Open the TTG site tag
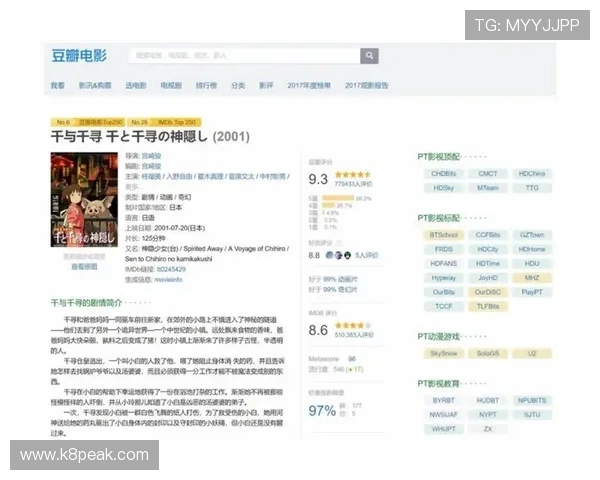 tap(532, 188)
